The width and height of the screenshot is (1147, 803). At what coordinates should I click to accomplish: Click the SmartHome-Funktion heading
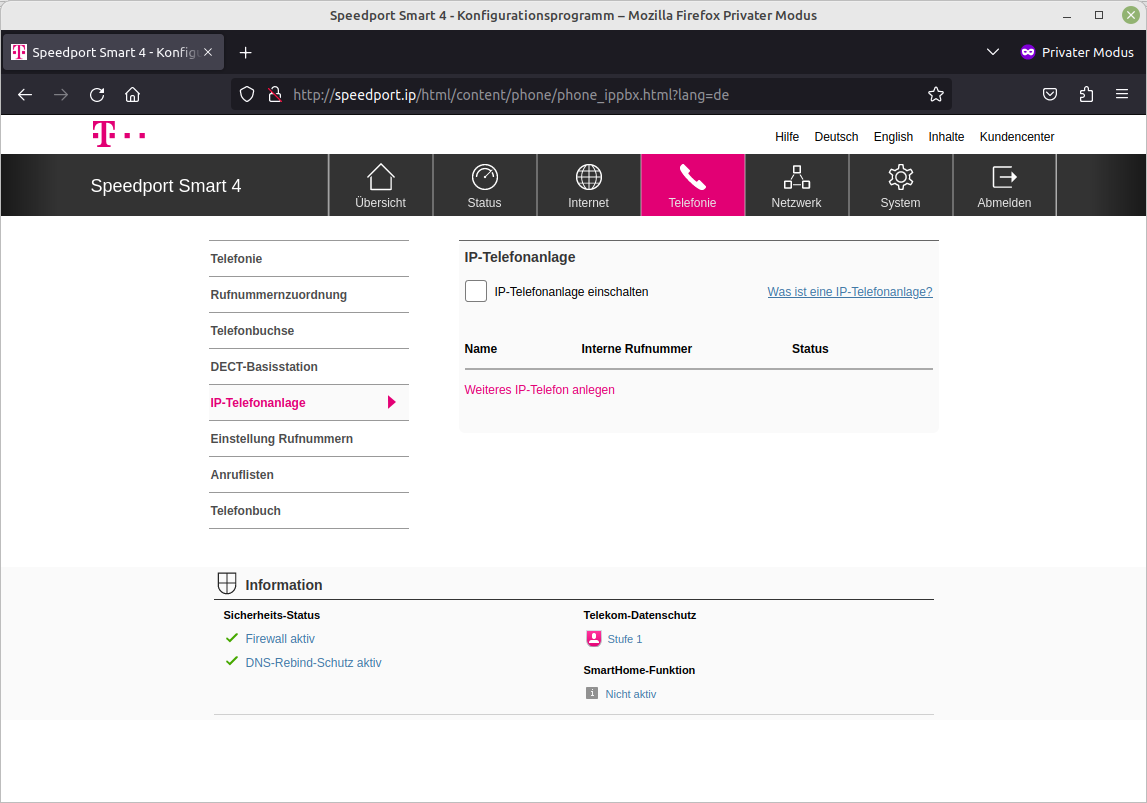point(639,670)
